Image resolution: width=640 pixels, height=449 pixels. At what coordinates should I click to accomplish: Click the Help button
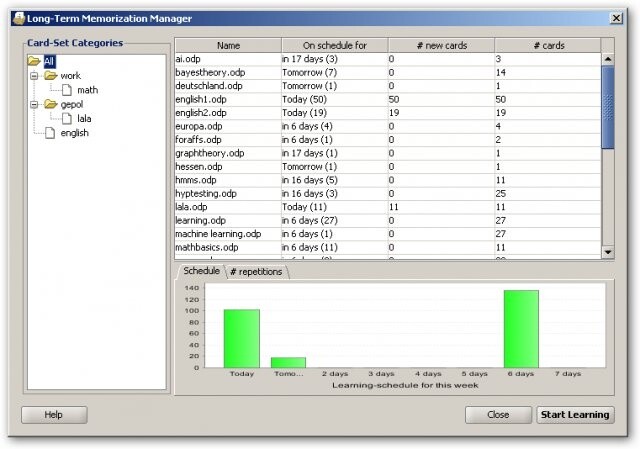tap(54, 415)
